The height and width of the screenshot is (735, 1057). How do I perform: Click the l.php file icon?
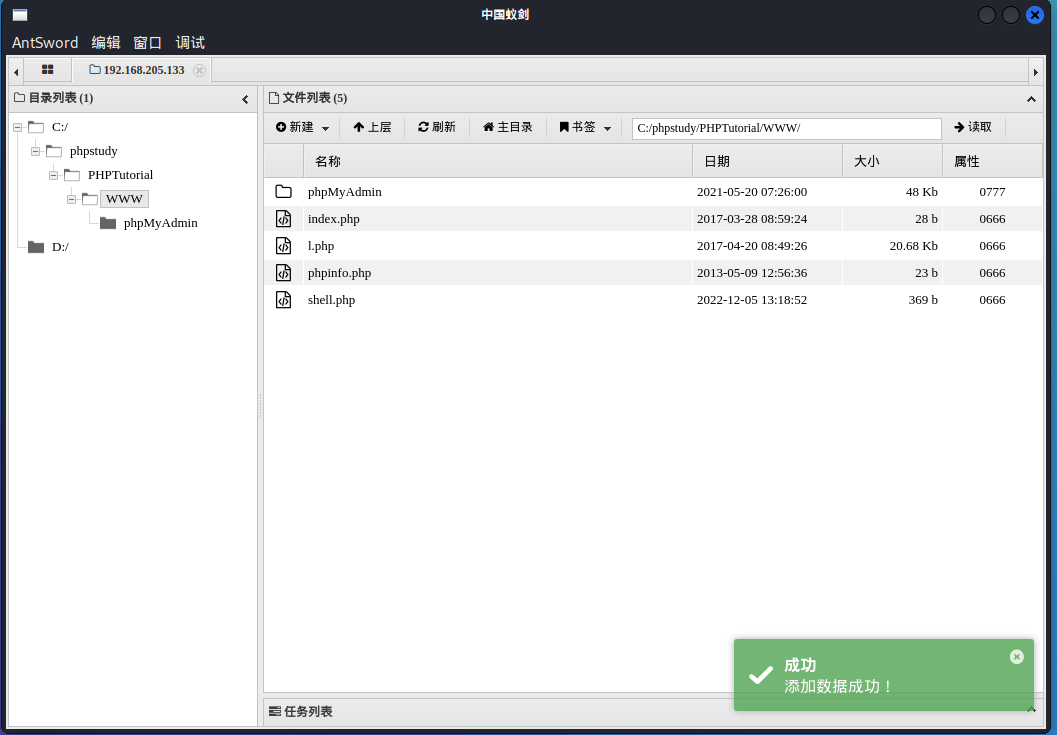[284, 245]
